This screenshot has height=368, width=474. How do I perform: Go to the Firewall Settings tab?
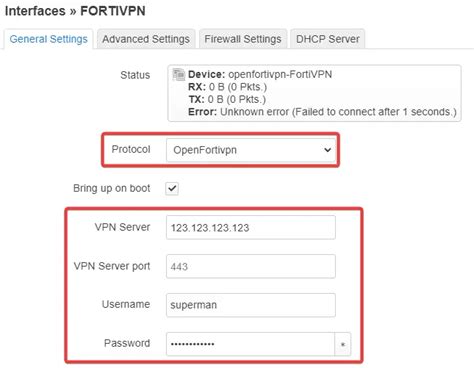pyautogui.click(x=243, y=39)
